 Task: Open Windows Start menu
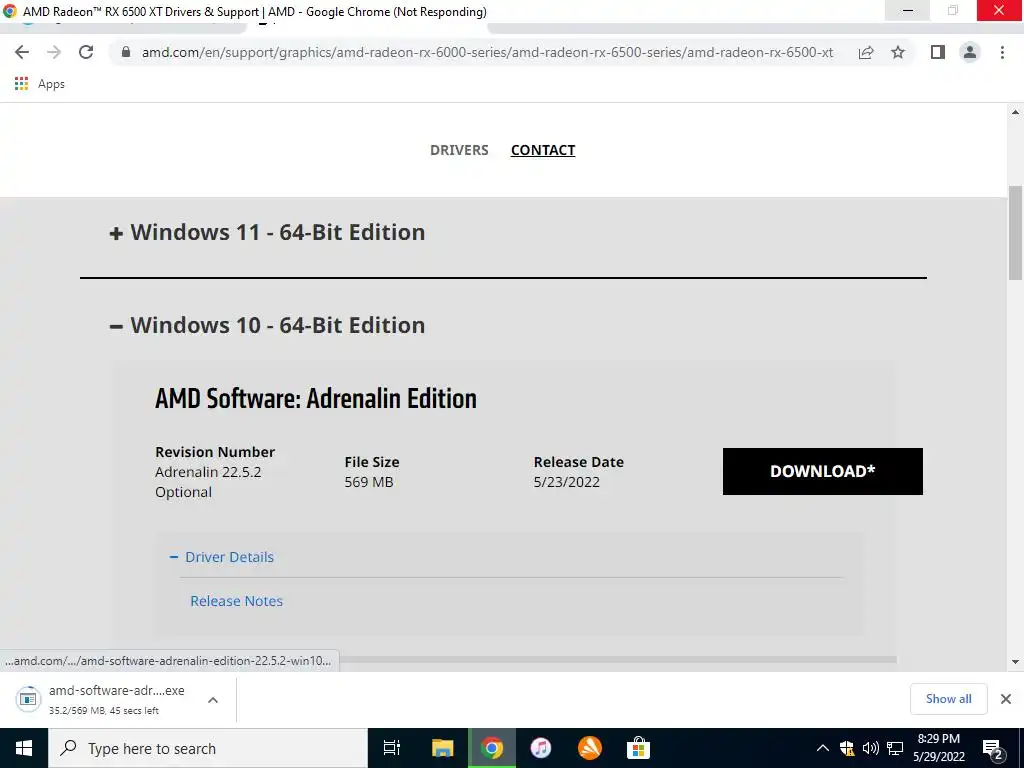24,748
